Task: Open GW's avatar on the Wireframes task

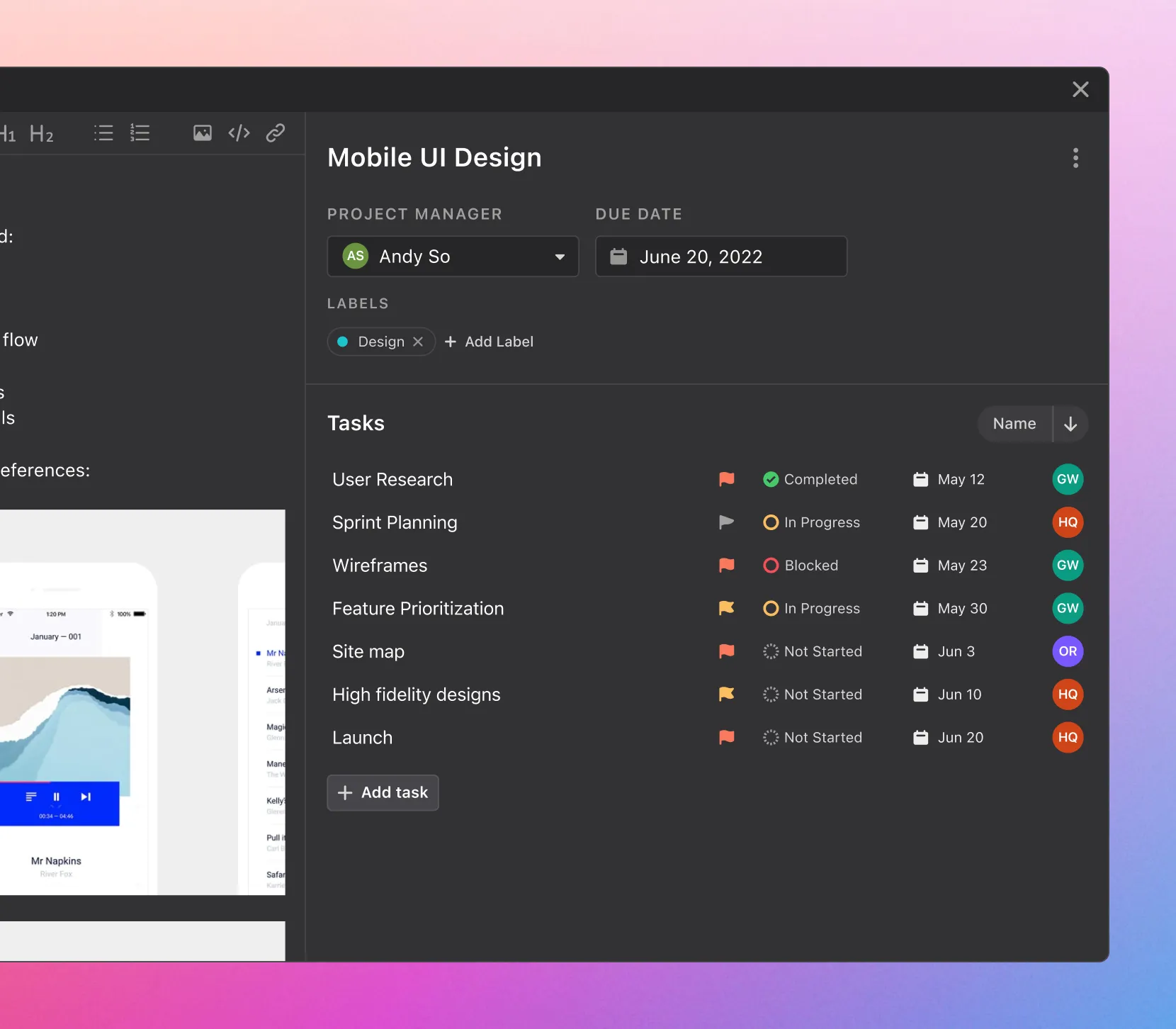Action: [1068, 566]
